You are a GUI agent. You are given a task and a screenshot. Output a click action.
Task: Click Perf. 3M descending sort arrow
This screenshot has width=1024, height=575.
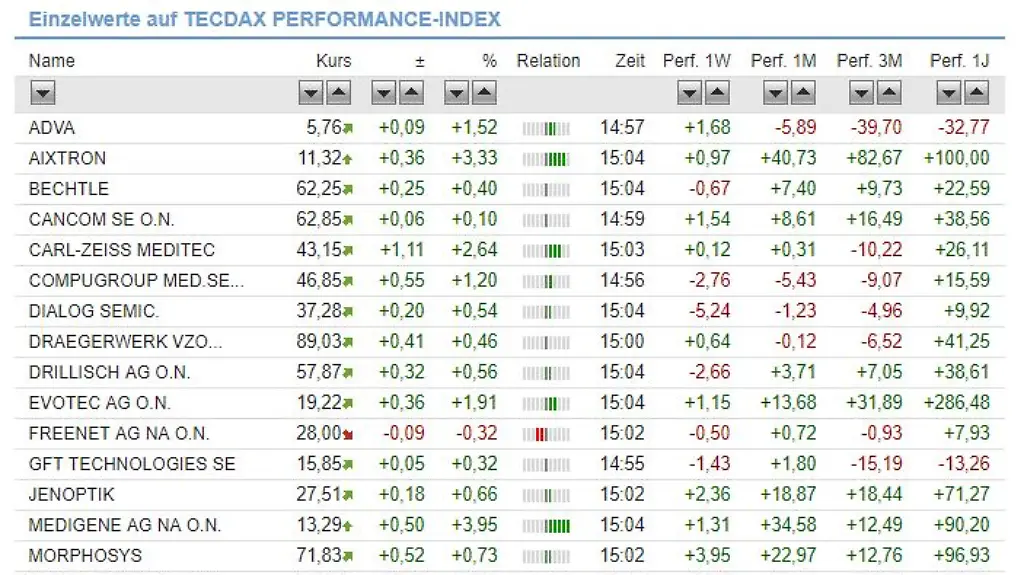pyautogui.click(x=862, y=94)
